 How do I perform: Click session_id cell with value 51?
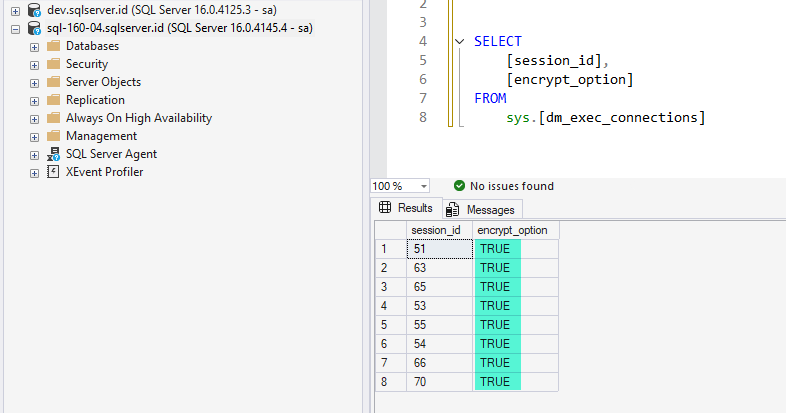tap(440, 249)
